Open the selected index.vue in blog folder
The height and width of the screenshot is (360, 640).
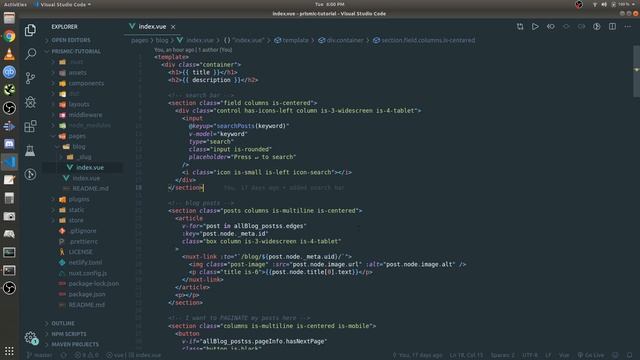point(90,167)
